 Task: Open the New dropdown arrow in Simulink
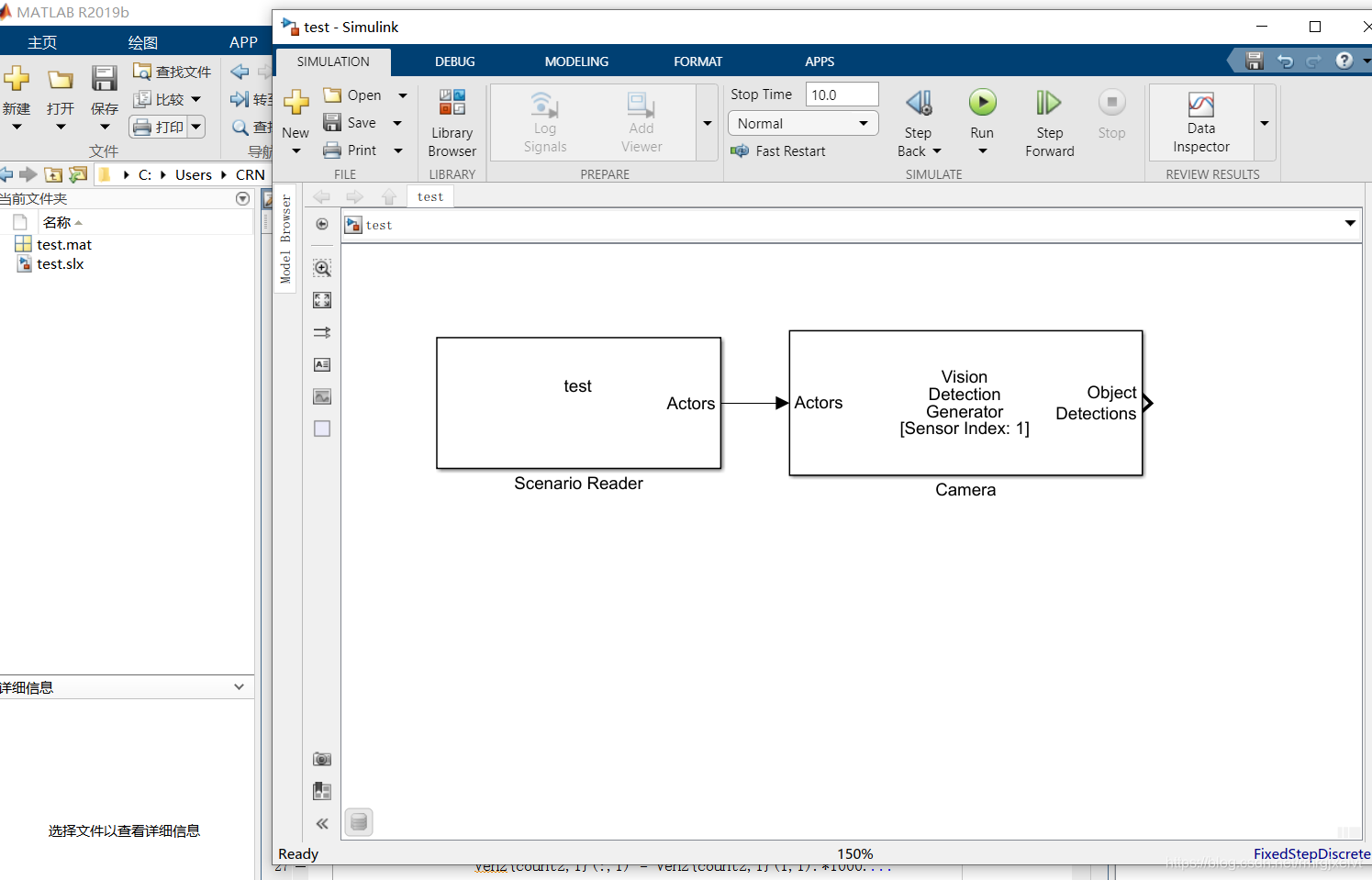[296, 151]
